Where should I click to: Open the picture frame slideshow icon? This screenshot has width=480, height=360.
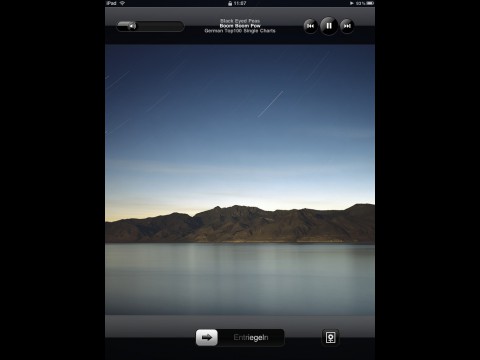330,338
